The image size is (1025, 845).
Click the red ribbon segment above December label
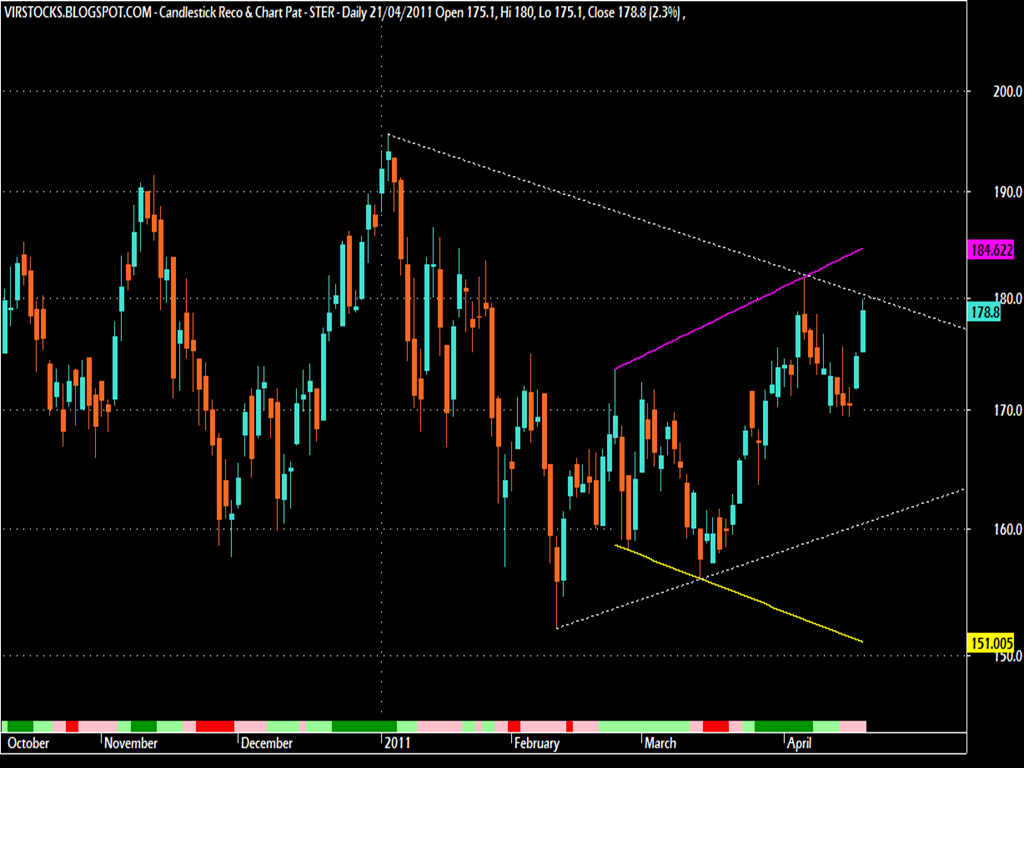click(215, 727)
